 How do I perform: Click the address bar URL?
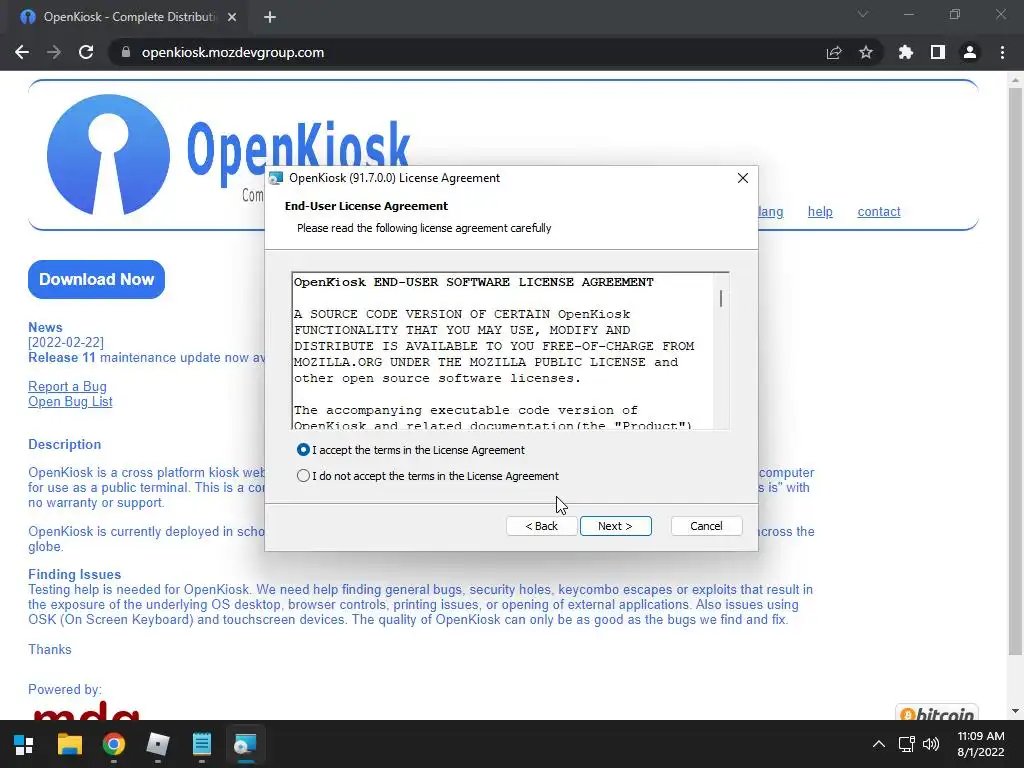[x=232, y=52]
